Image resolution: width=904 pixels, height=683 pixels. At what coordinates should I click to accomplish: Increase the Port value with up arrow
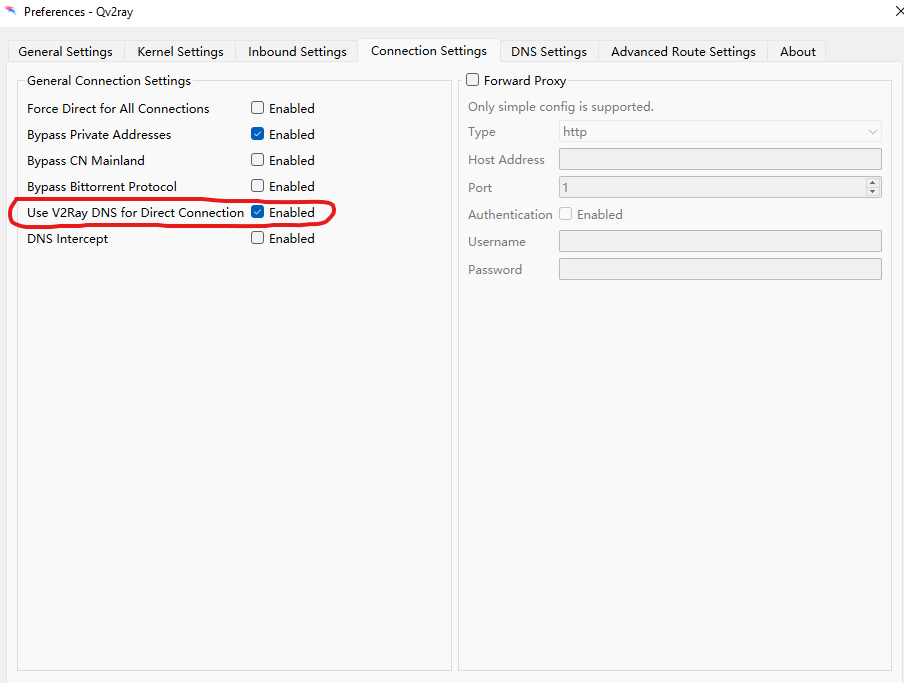pyautogui.click(x=873, y=183)
